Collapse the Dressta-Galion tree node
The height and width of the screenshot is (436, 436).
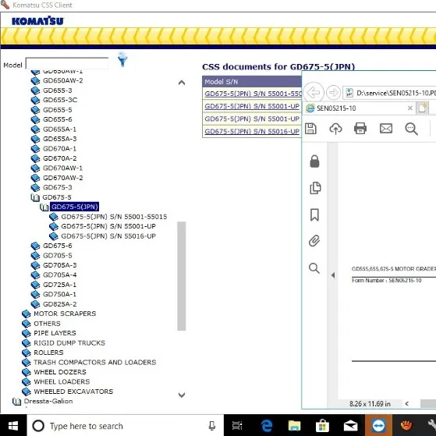pyautogui.click(x=17, y=401)
